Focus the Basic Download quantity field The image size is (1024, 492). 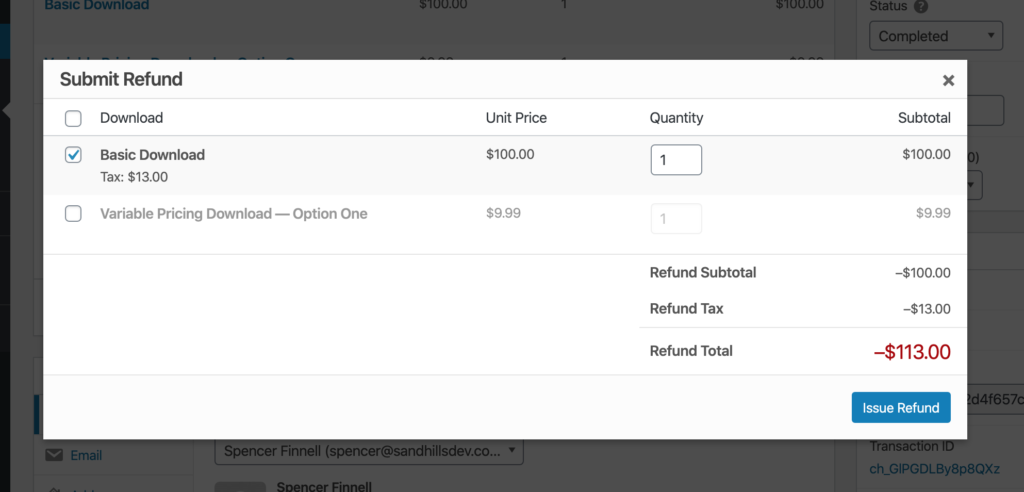pyautogui.click(x=676, y=160)
